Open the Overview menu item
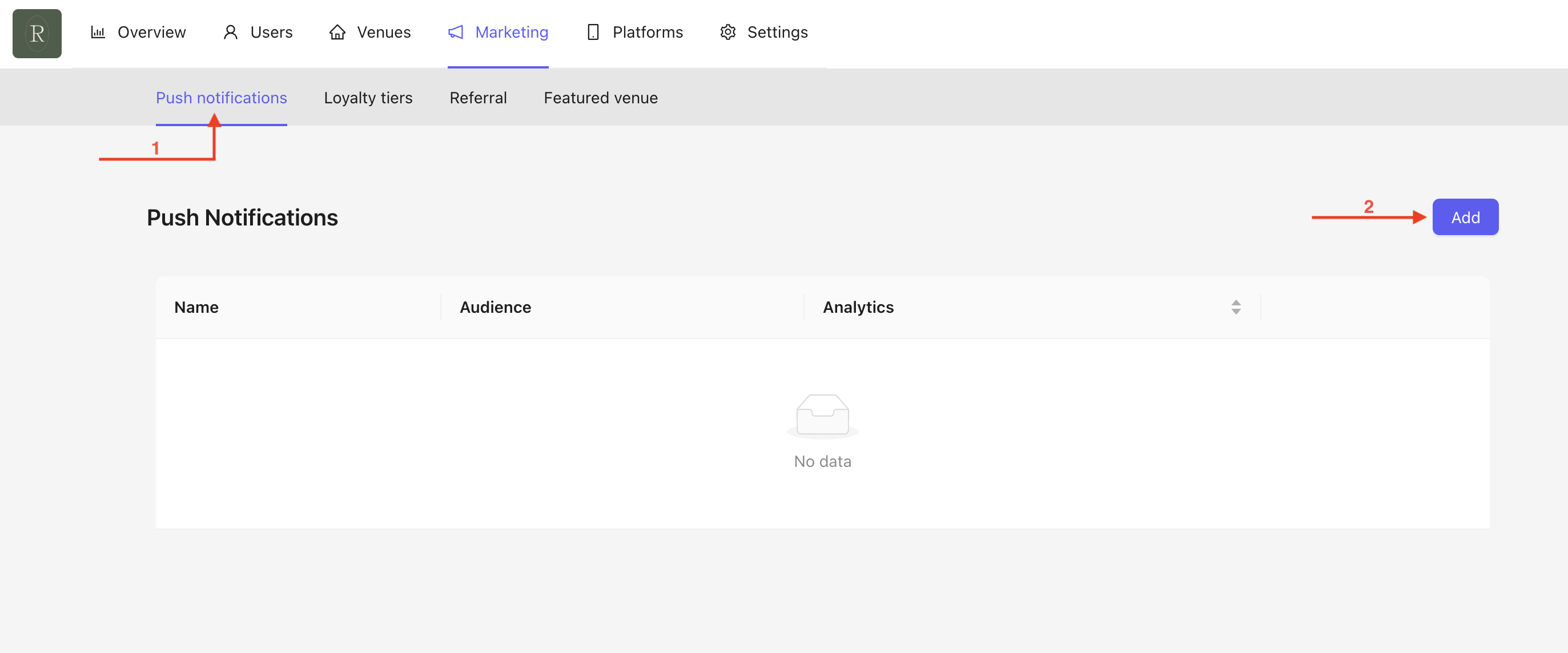Viewport: 1568px width, 653px height. (151, 33)
